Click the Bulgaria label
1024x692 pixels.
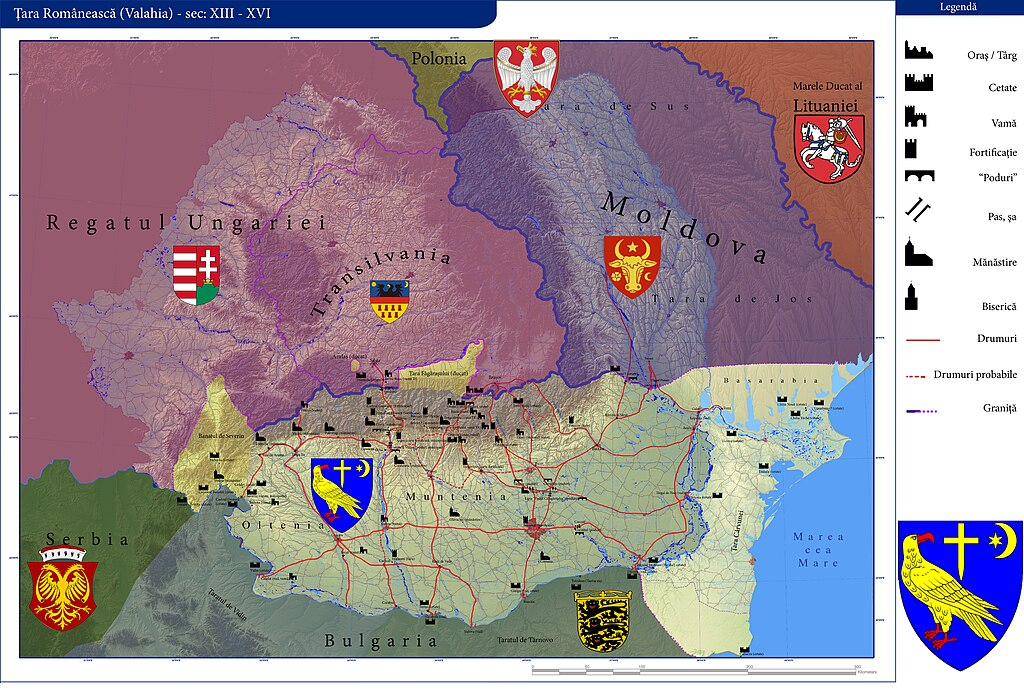click(381, 641)
